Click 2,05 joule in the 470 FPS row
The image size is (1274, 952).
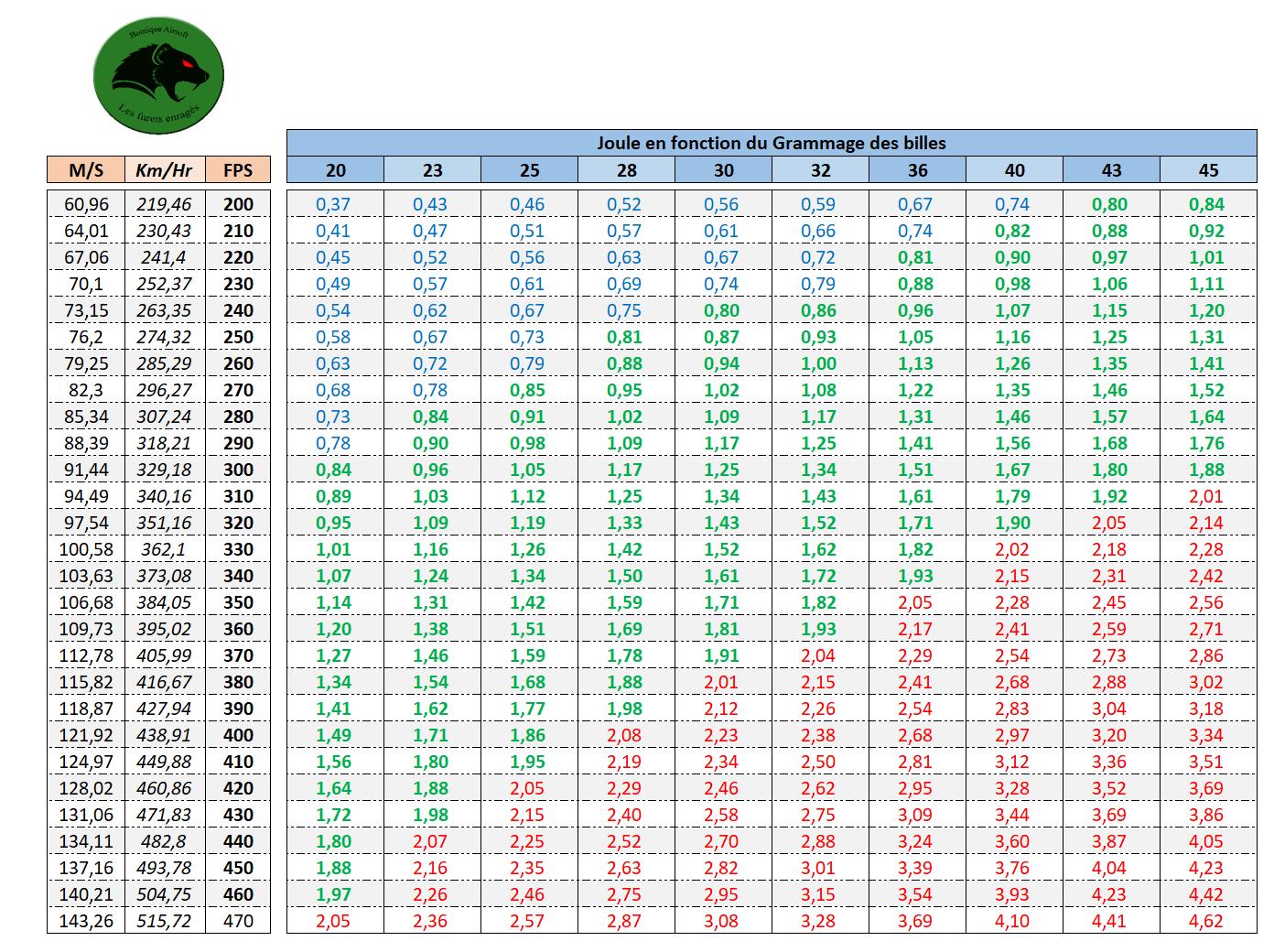tap(334, 921)
